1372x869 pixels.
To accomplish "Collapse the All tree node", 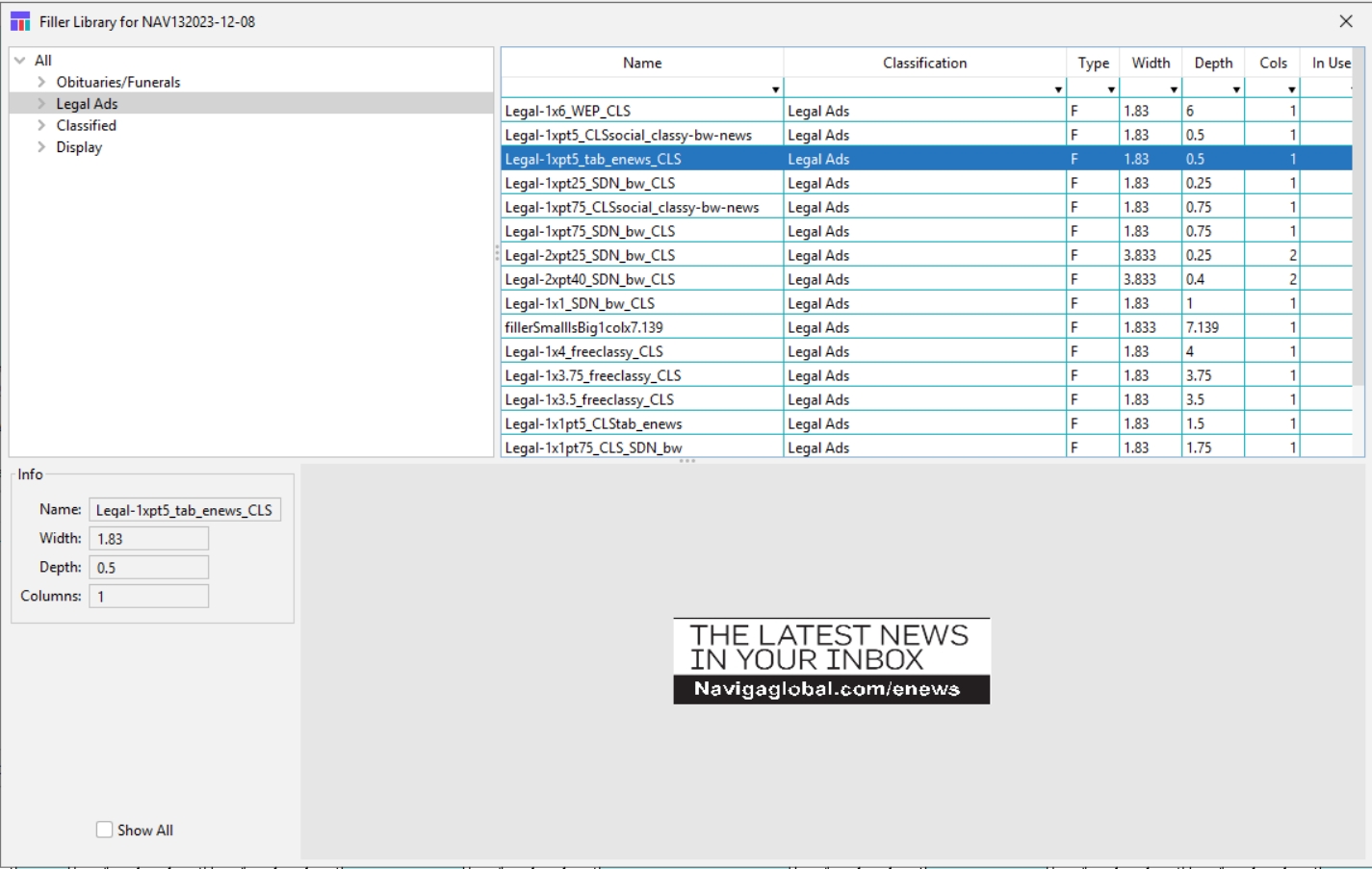I will click(x=20, y=61).
